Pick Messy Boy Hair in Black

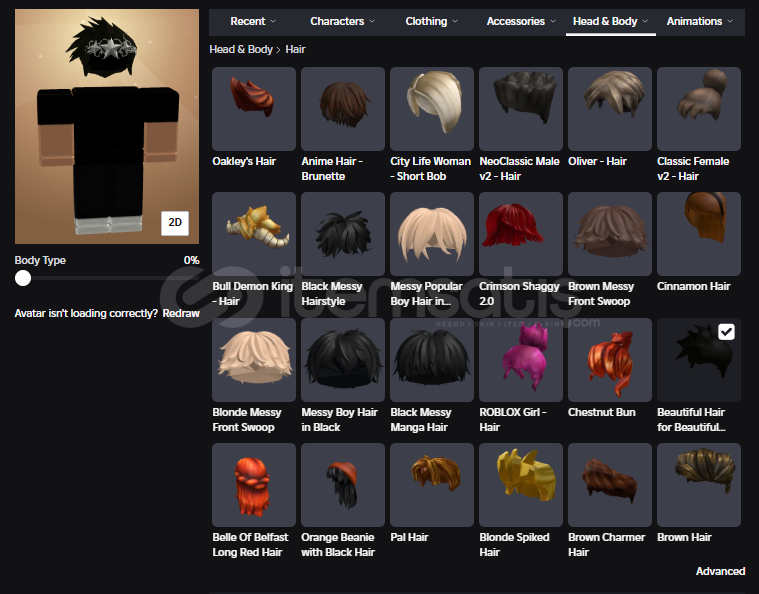343,360
